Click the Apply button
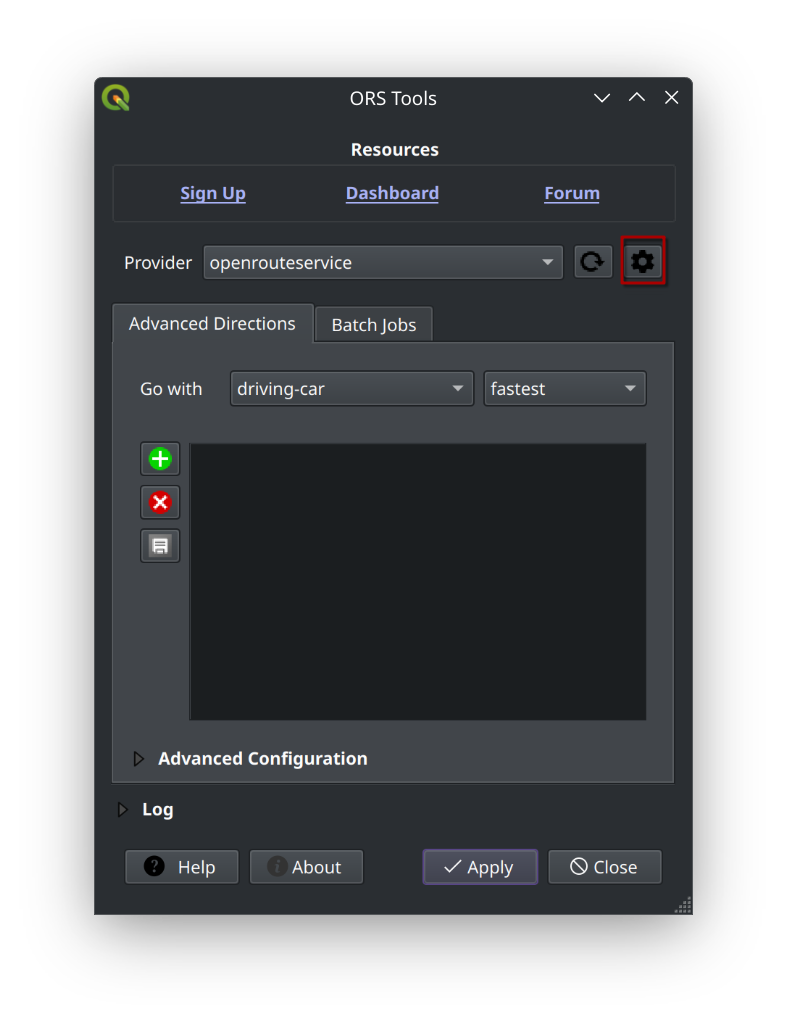Image resolution: width=788 pixels, height=1027 pixels. 480,867
